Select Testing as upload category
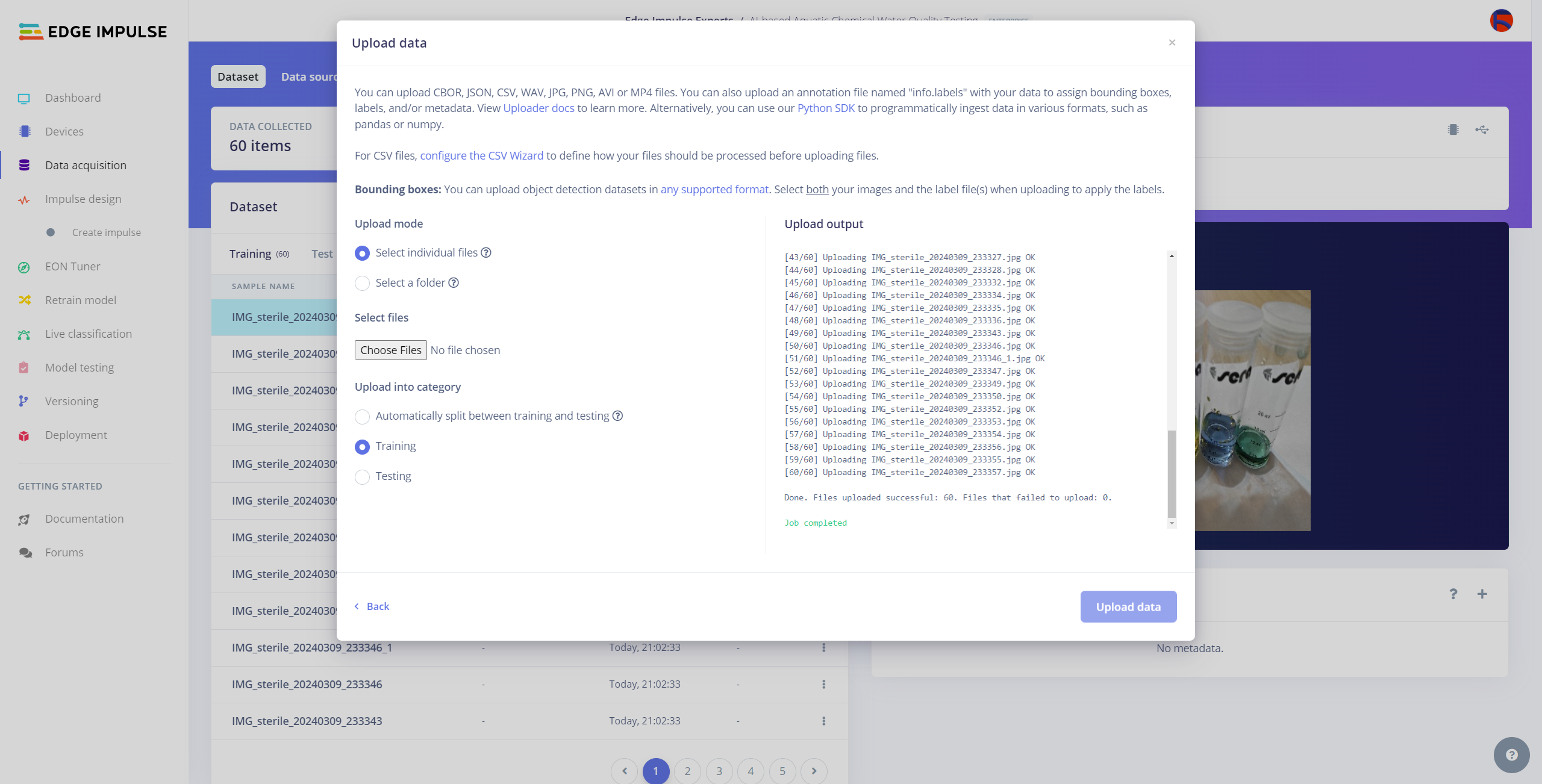This screenshot has width=1542, height=784. [362, 477]
